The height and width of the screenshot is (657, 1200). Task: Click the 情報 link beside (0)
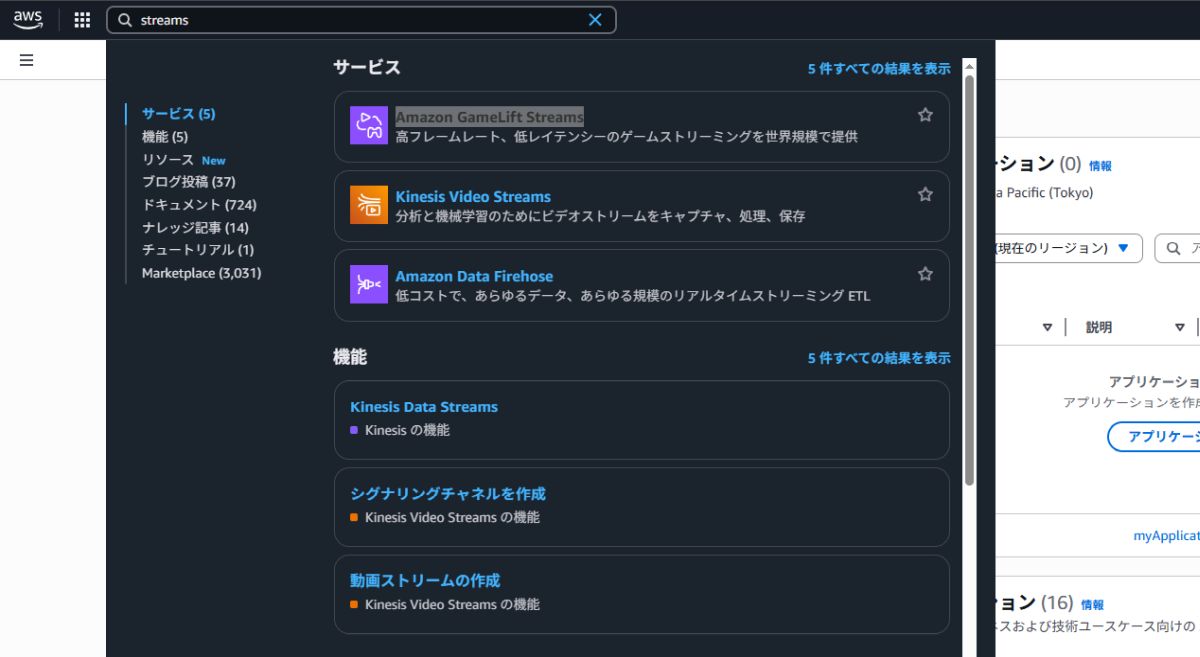pos(1100,166)
